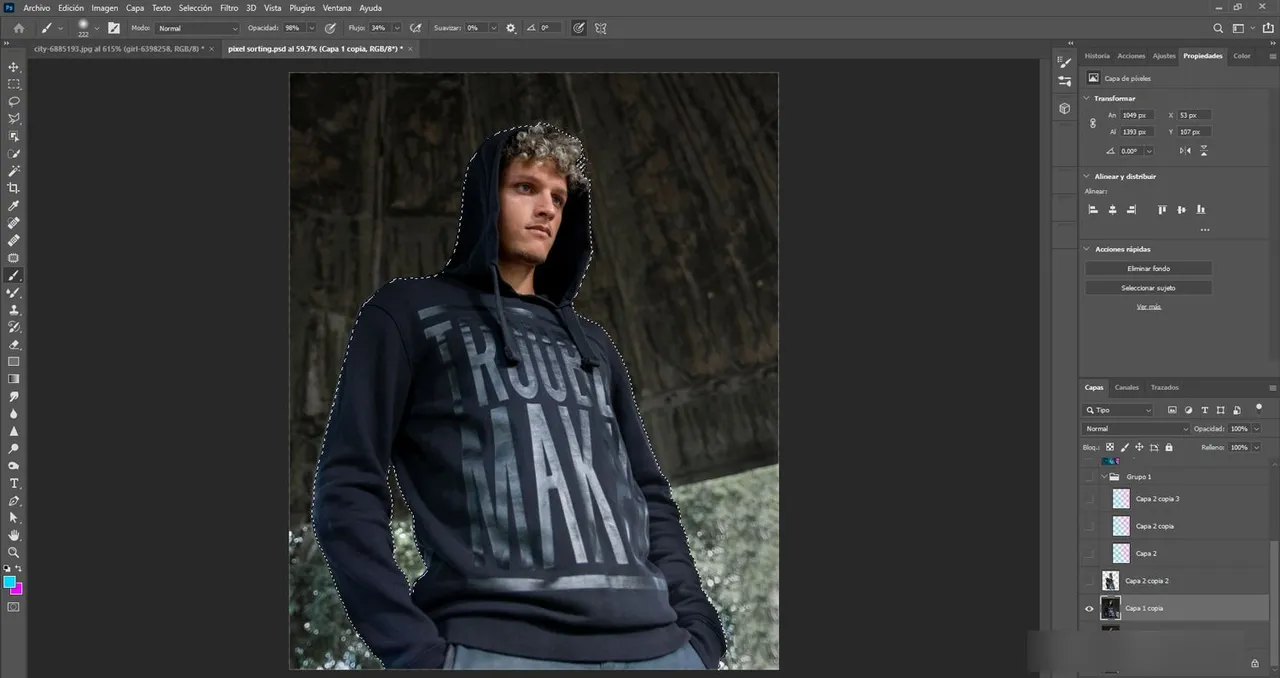Open symmetry paint butterfly icon
1280x678 pixels.
pos(601,28)
